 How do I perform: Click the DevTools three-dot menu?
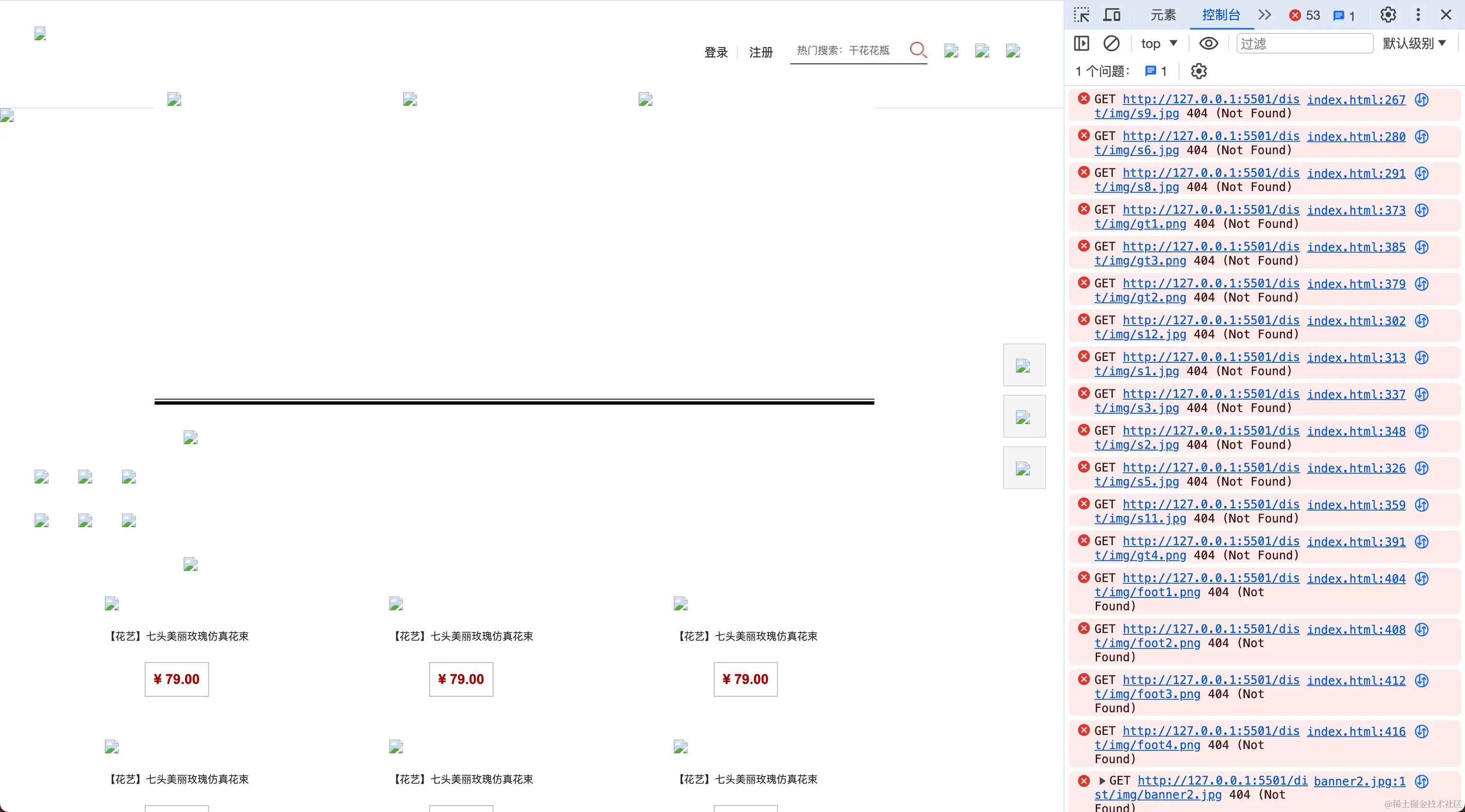[1418, 15]
